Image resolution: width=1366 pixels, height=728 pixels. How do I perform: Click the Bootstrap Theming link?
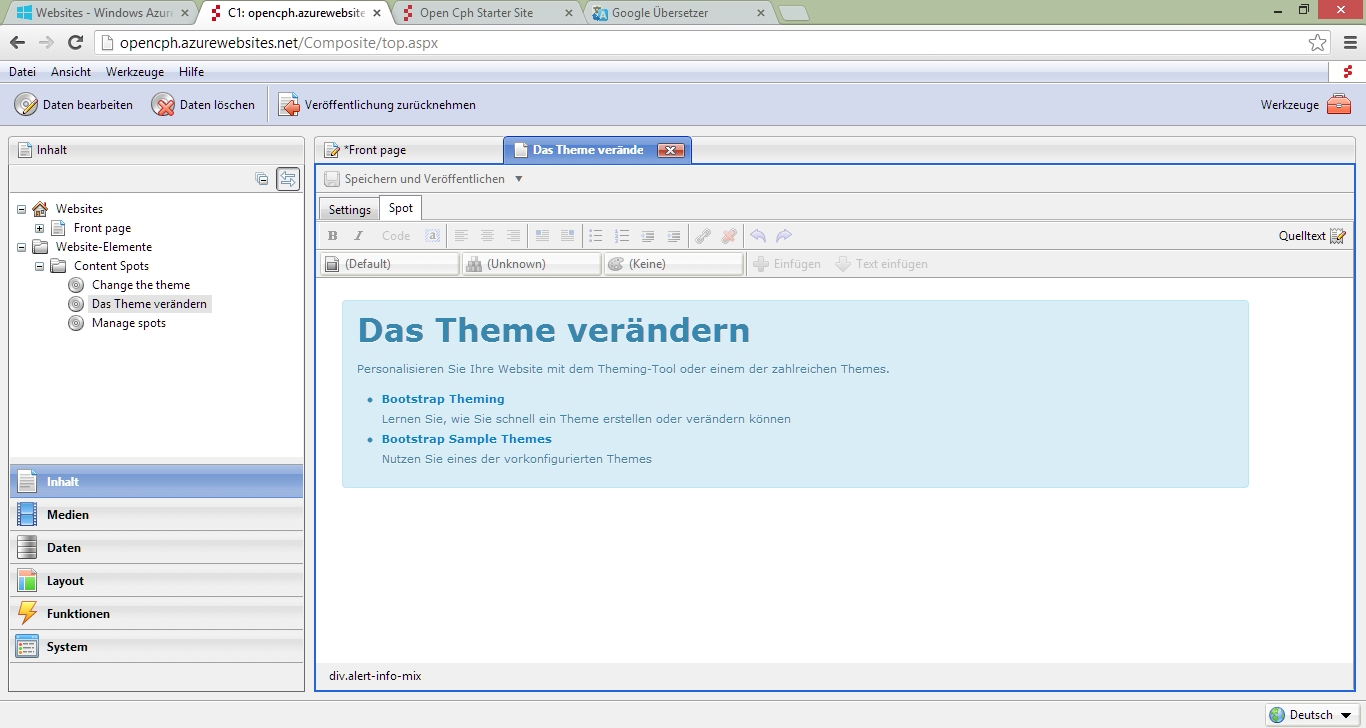[443, 399]
